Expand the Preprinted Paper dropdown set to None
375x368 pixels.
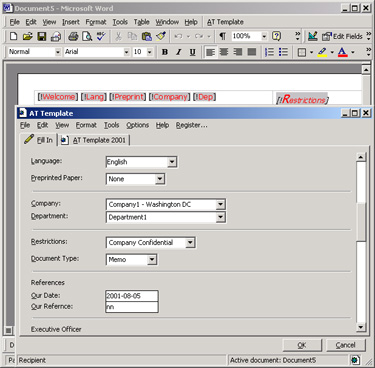click(x=160, y=179)
